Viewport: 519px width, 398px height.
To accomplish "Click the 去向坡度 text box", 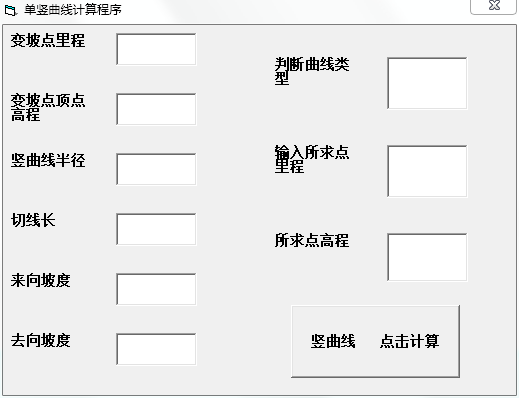I will (x=156, y=349).
